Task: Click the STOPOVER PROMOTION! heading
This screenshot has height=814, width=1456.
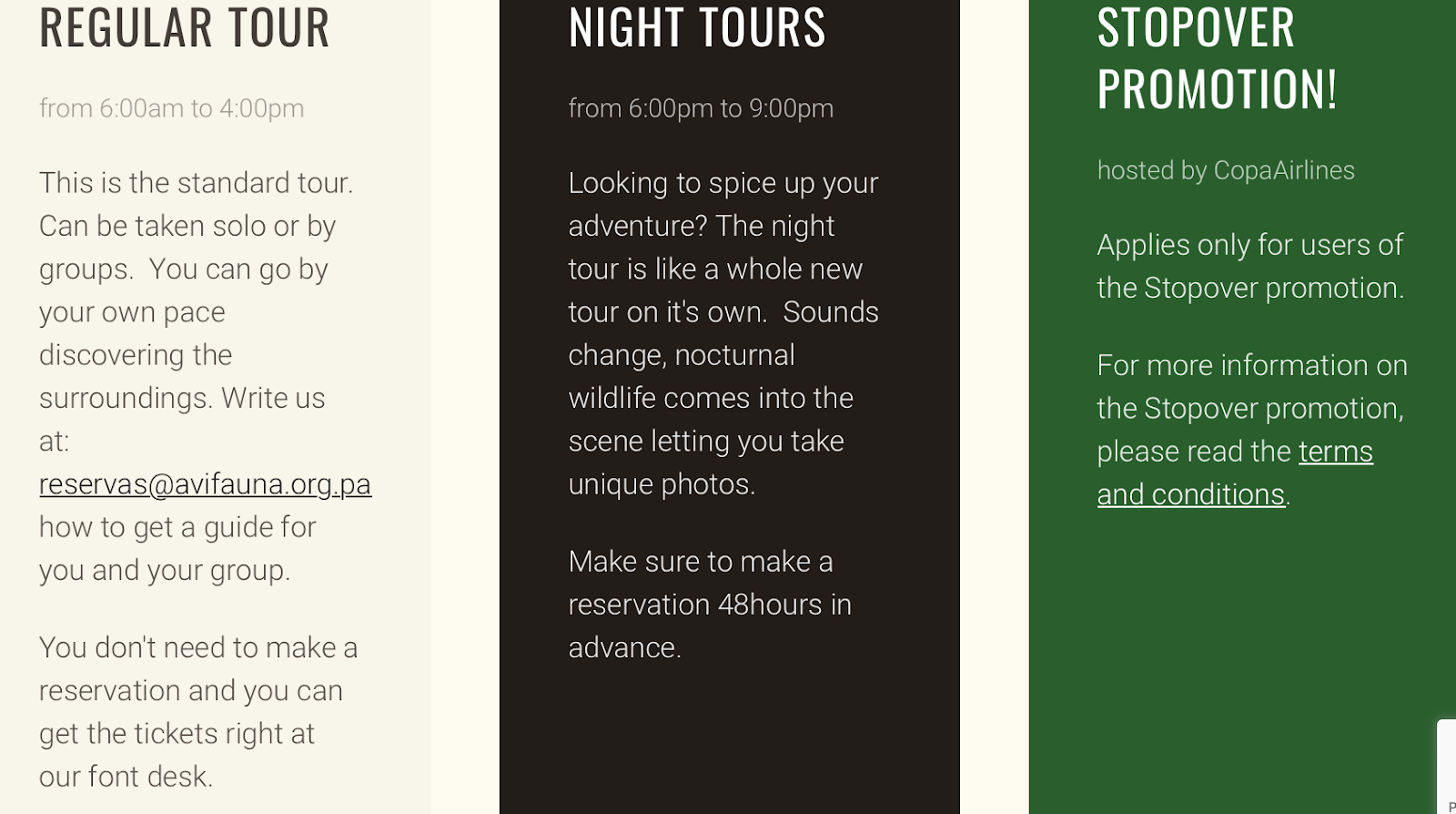Action: point(1218,57)
